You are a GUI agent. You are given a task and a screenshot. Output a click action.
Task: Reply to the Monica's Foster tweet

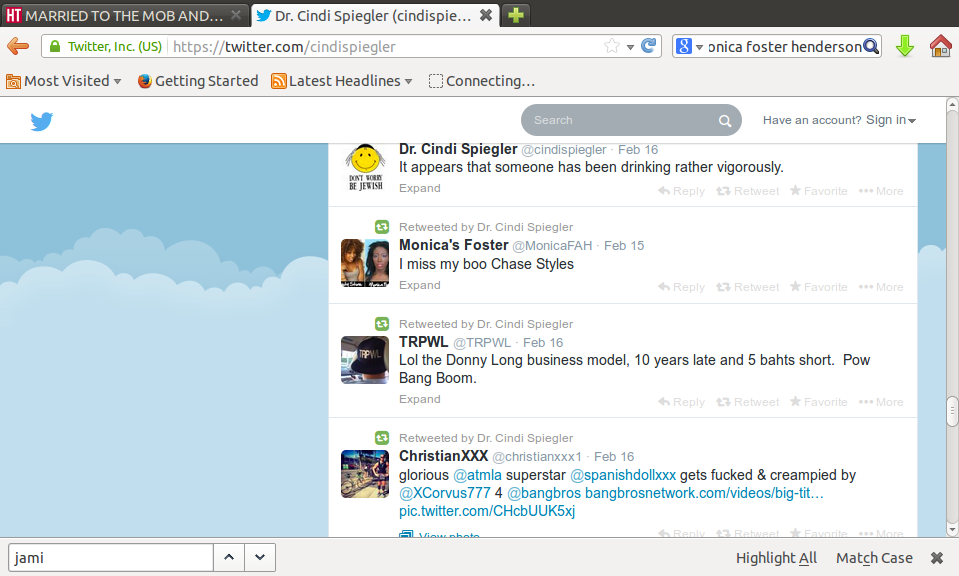[681, 287]
